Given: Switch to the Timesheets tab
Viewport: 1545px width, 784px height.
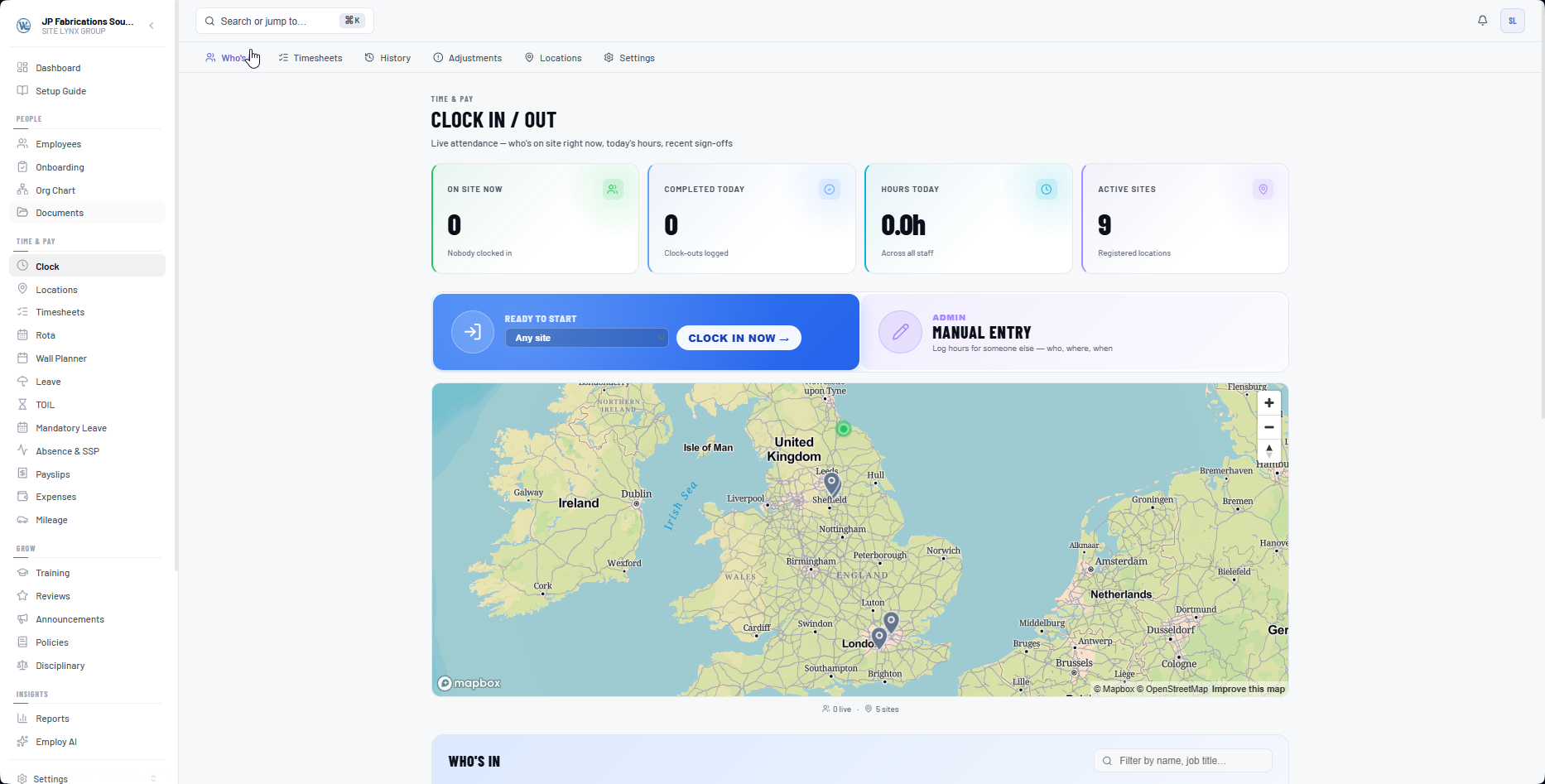Looking at the screenshot, I should pyautogui.click(x=310, y=58).
